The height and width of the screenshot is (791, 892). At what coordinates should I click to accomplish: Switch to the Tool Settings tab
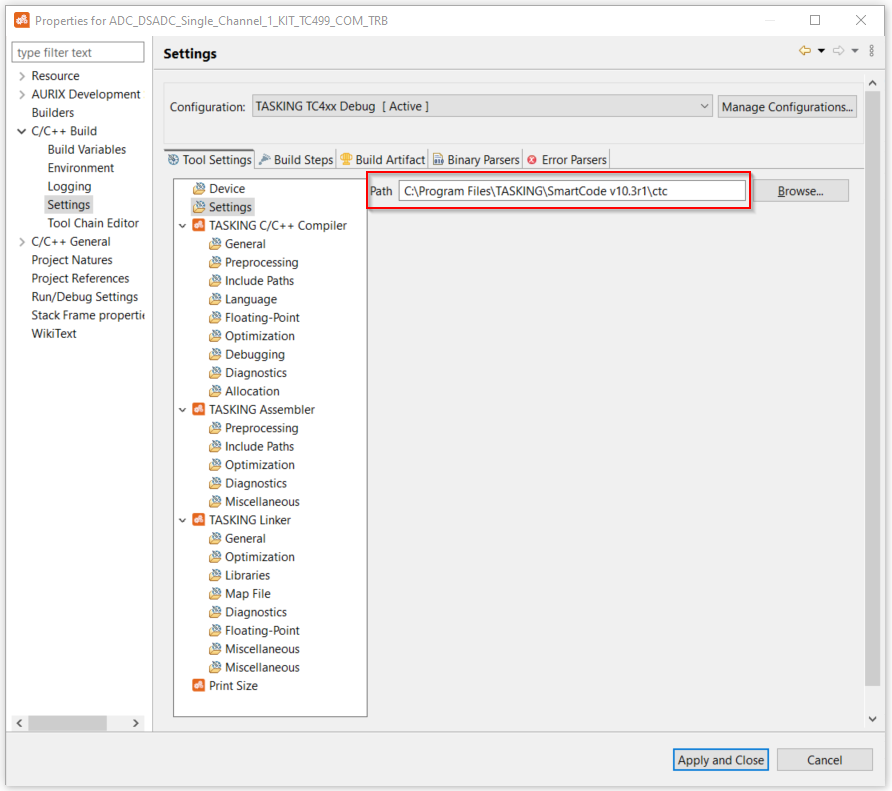tap(209, 159)
